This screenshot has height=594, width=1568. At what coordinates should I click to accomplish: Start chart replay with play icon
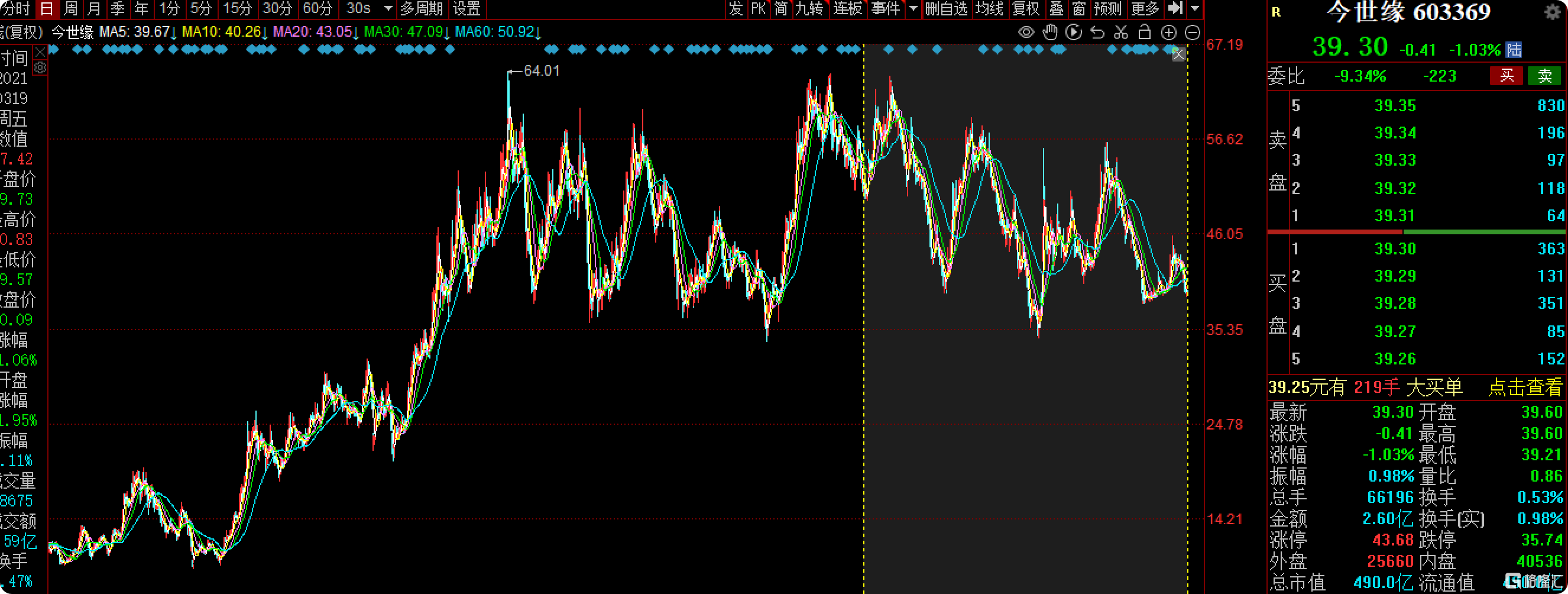(x=1074, y=33)
